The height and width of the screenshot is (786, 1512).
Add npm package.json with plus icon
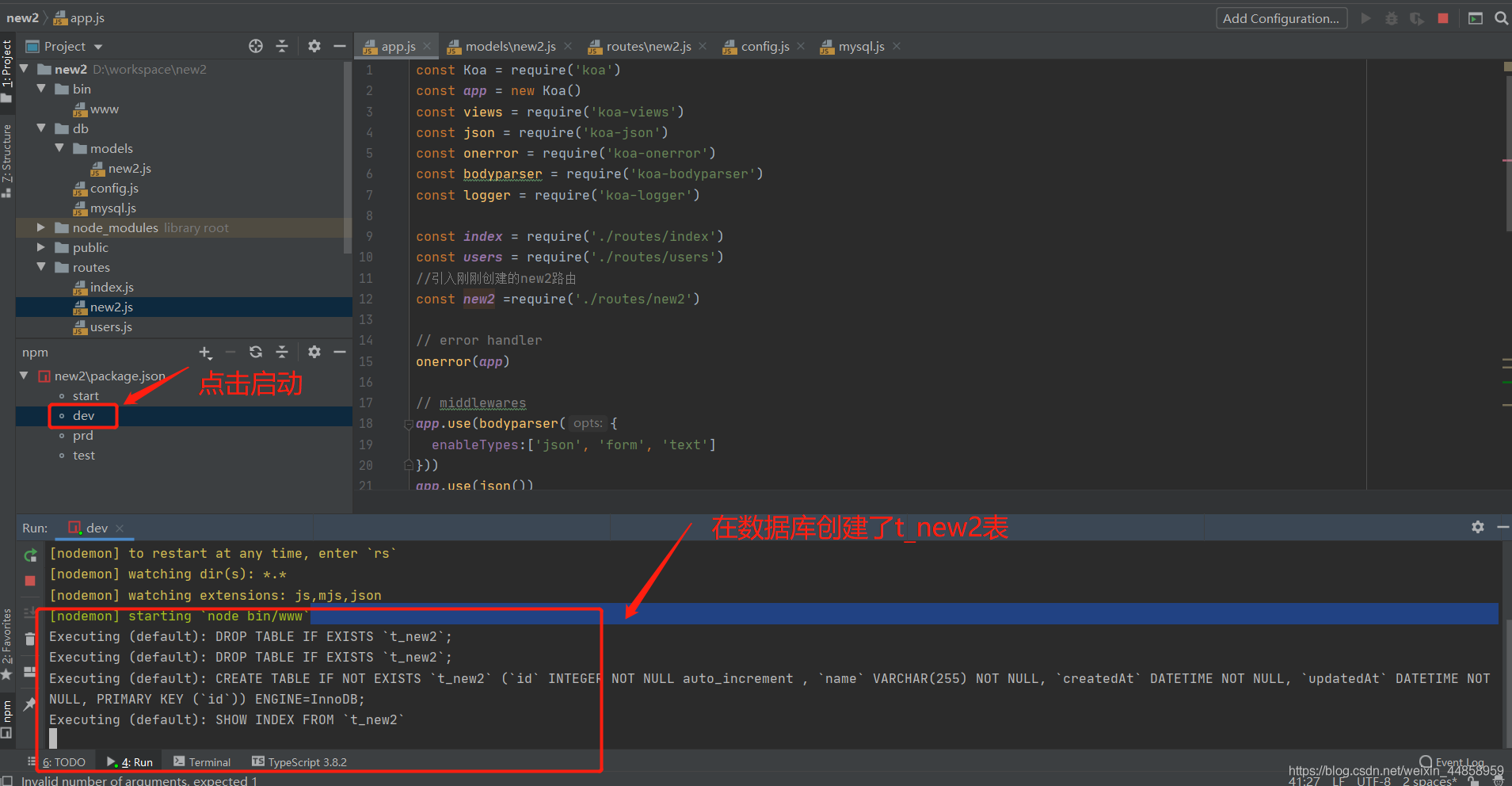point(204,353)
